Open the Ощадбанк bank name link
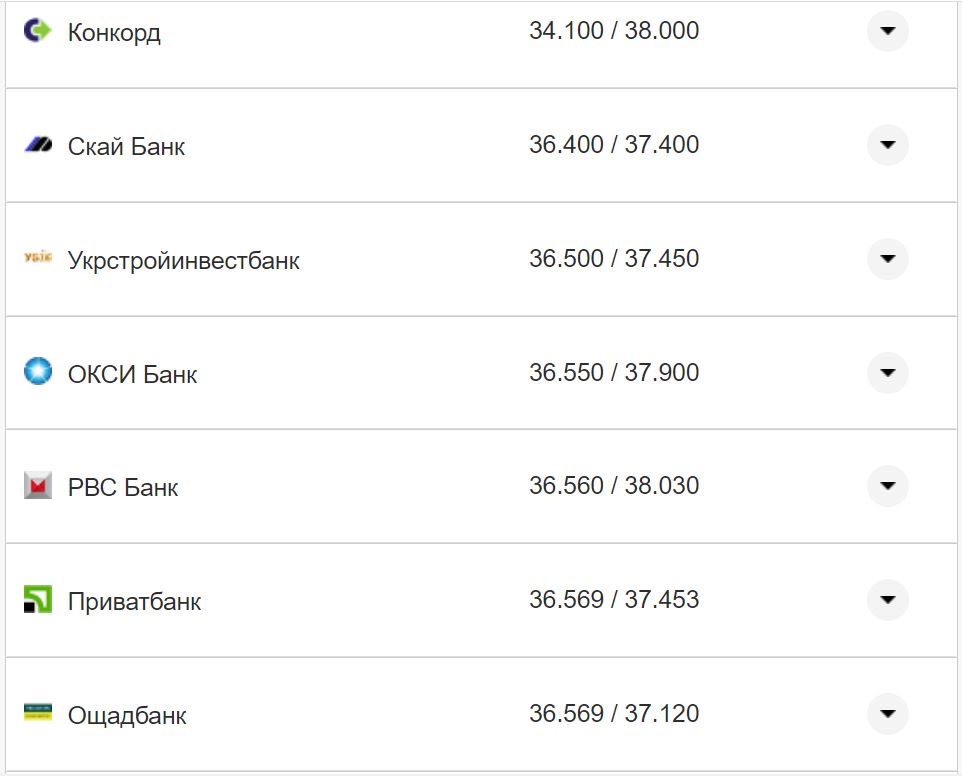 [127, 716]
